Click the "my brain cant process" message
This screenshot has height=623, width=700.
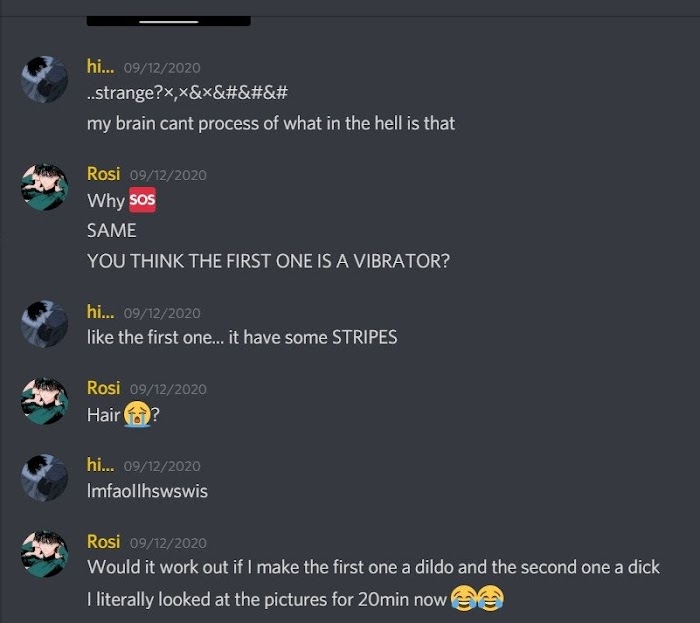click(270, 124)
